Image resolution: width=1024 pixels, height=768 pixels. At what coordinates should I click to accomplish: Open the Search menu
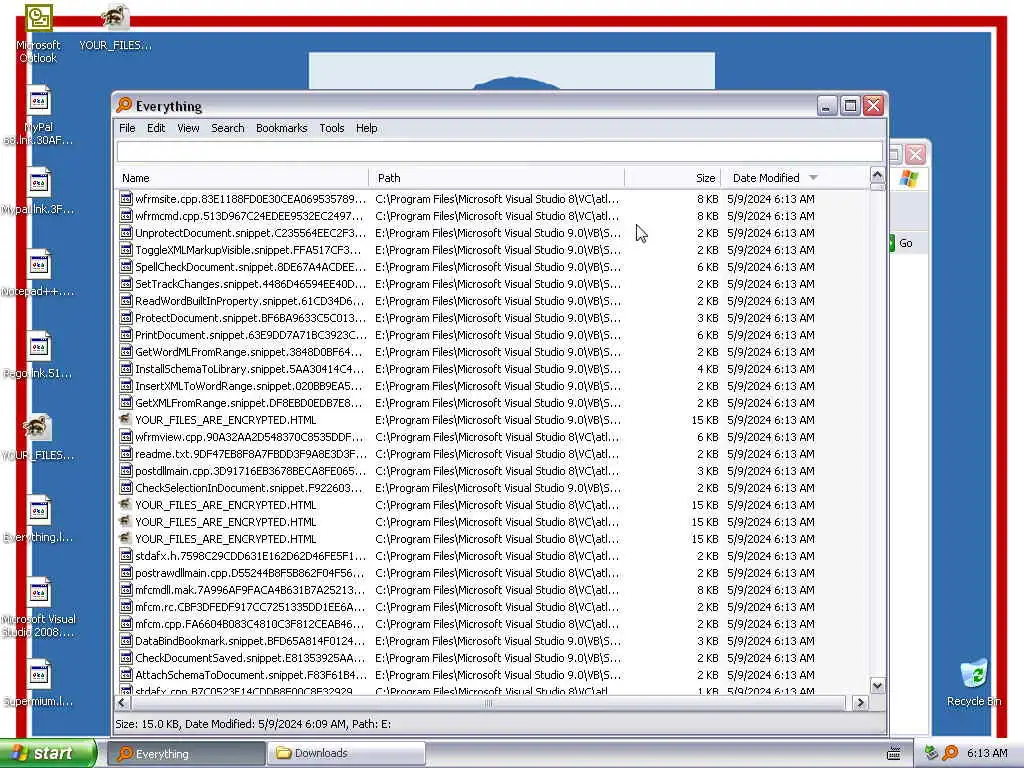227,128
